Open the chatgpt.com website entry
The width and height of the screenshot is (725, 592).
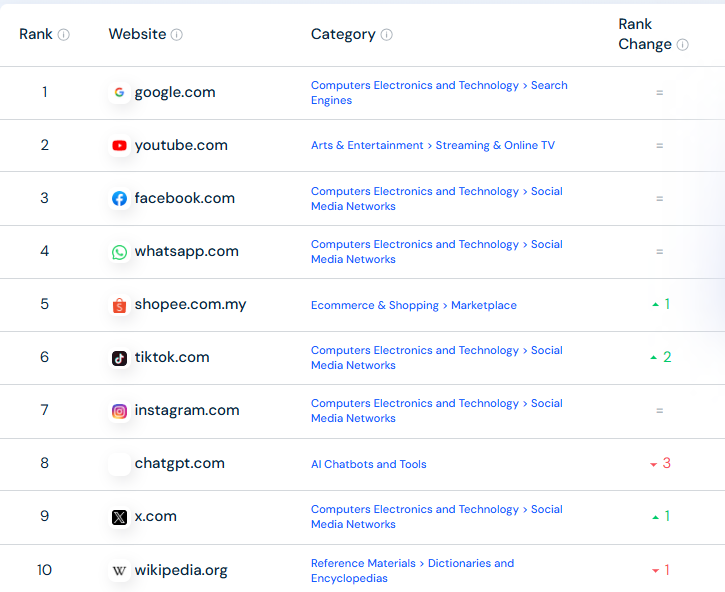179,463
